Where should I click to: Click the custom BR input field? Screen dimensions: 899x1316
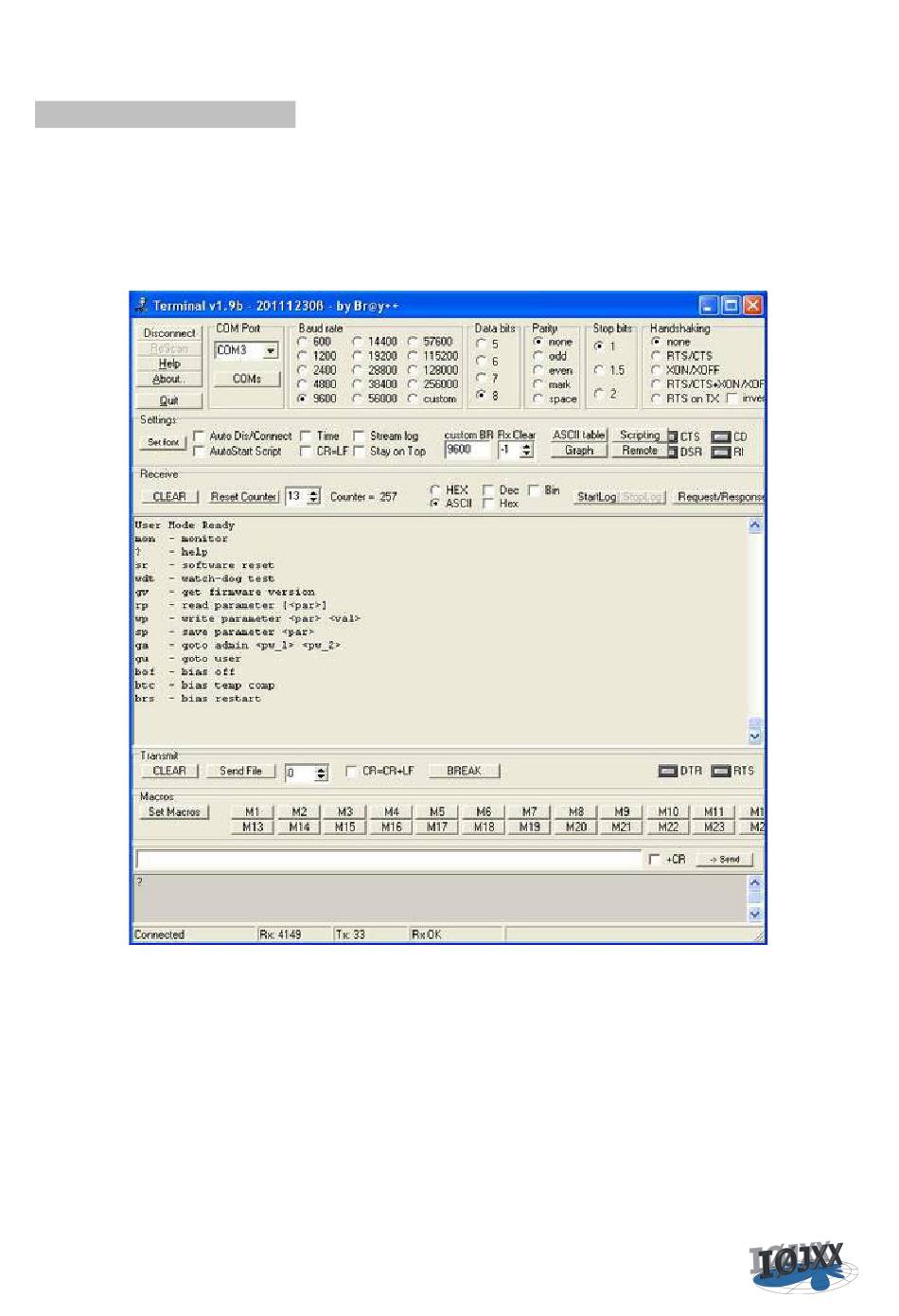(x=467, y=450)
